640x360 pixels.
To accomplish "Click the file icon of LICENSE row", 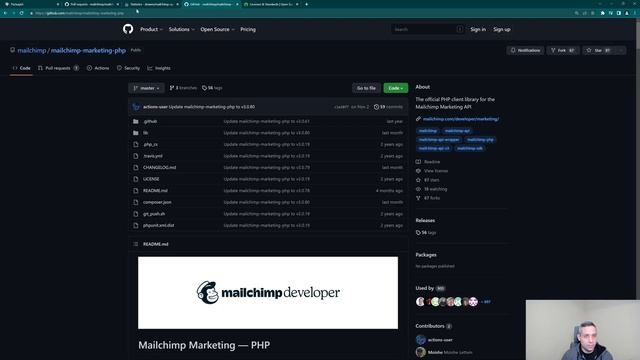I will point(136,179).
